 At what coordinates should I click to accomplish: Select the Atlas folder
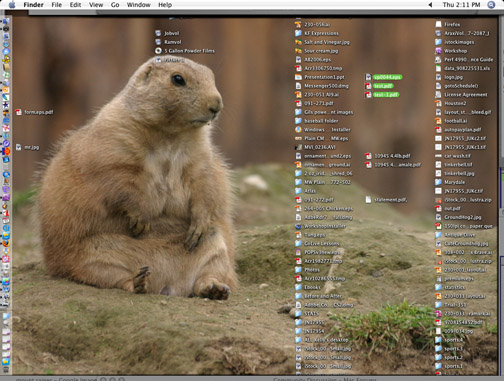click(298, 191)
